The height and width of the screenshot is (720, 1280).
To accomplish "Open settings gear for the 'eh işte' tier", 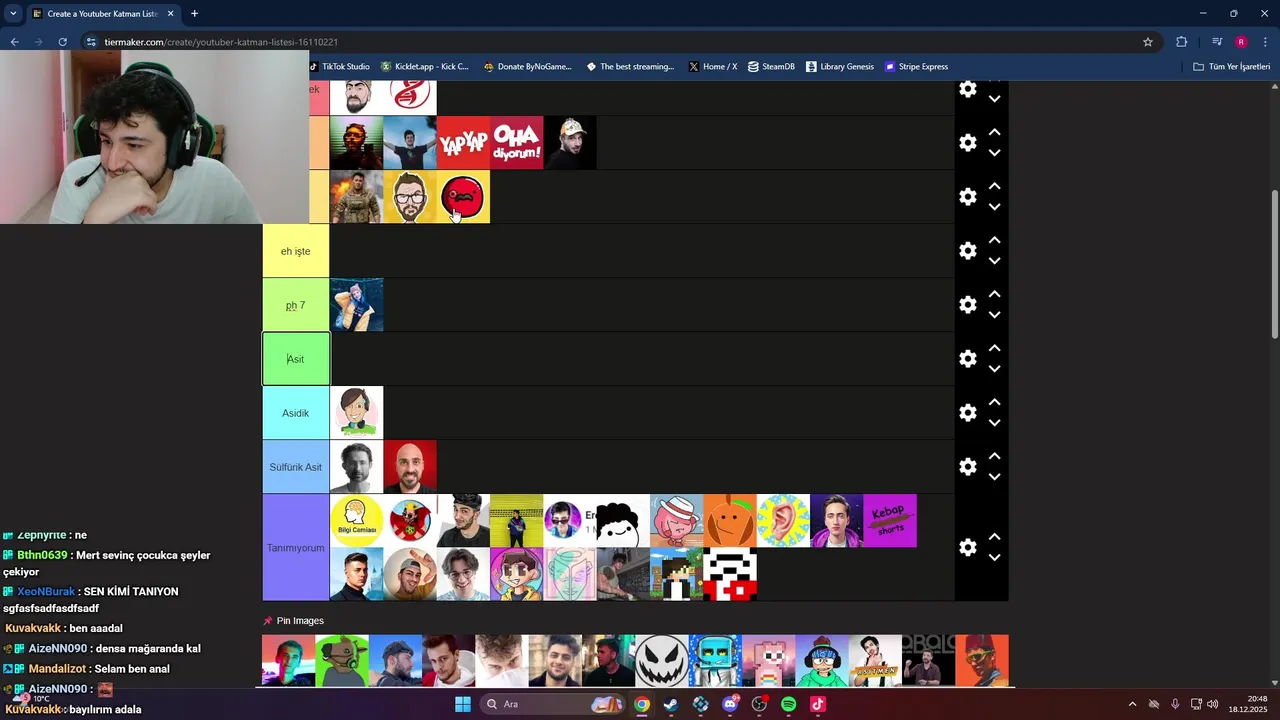I will pos(967,251).
